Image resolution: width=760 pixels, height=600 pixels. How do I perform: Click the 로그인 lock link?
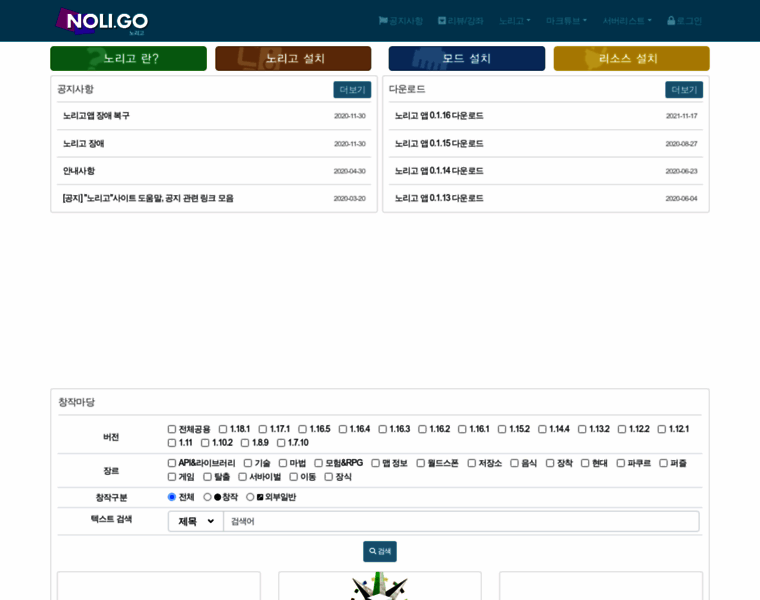point(684,21)
